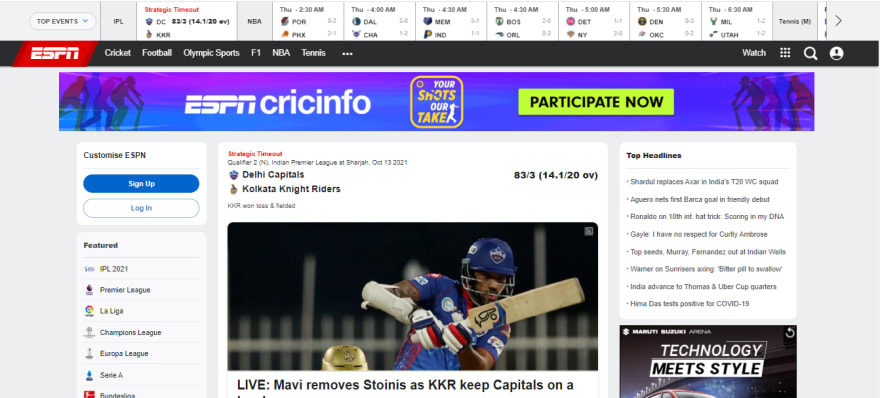880x398 pixels.
Task: Open DEN vs OKC game card
Action: coord(666,22)
